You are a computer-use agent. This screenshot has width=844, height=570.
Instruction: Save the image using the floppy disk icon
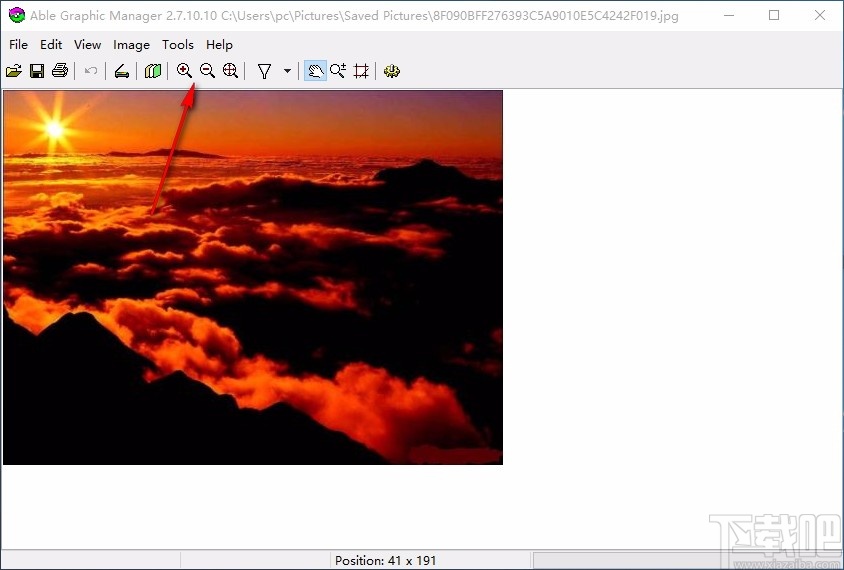[x=37, y=71]
